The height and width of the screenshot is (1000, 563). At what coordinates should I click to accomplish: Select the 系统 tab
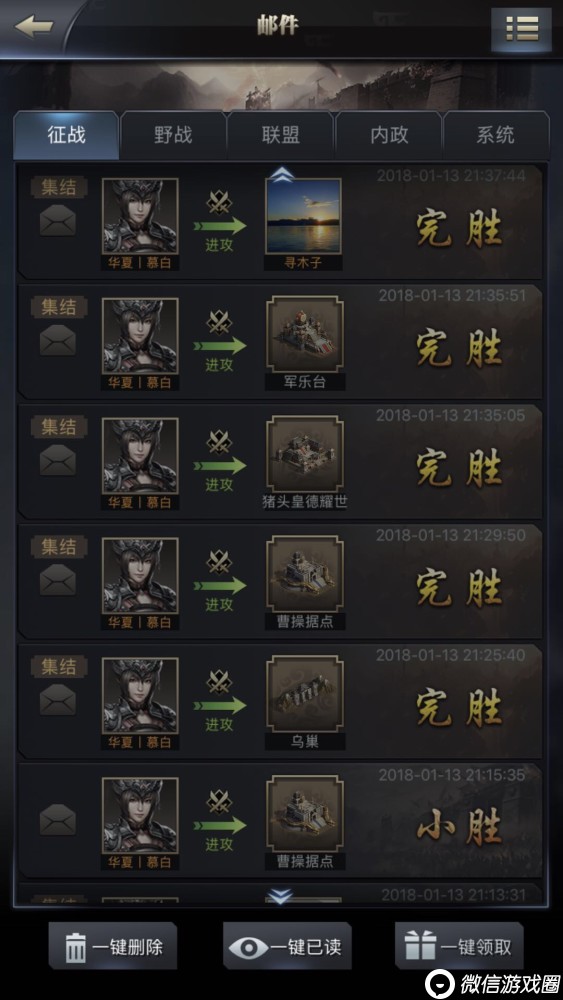pos(496,135)
